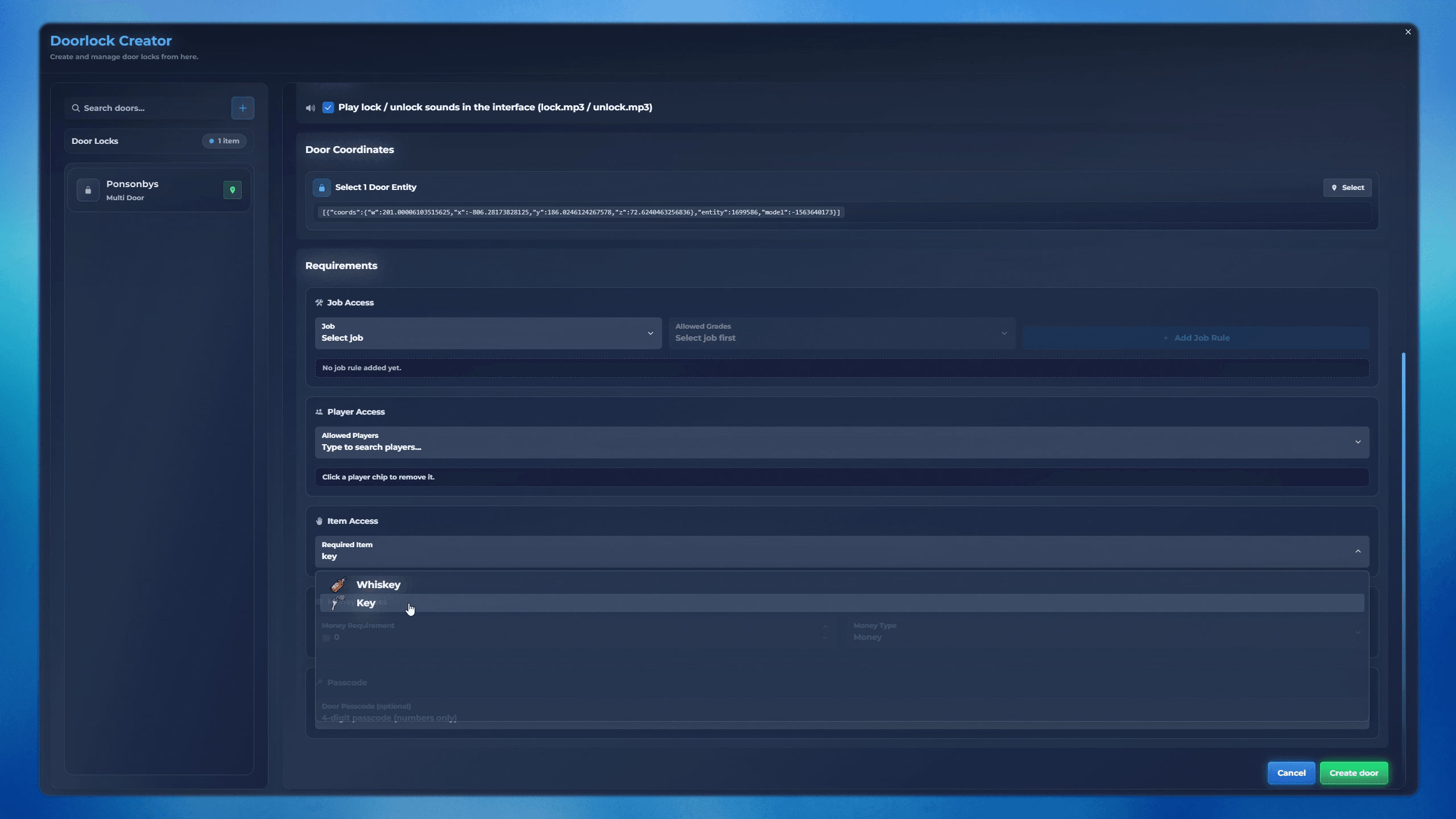Click the "Doorlock Creator" title
Image resolution: width=1456 pixels, height=819 pixels.
pyautogui.click(x=111, y=41)
